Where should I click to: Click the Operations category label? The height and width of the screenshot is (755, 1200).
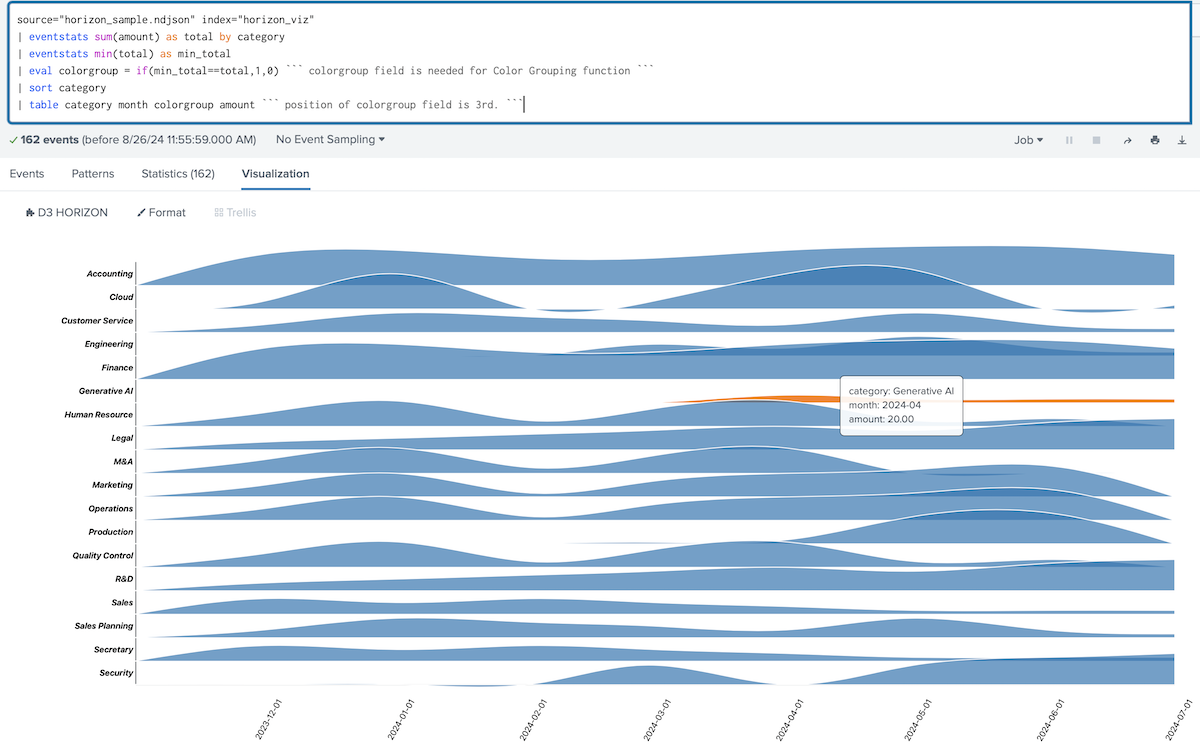(110, 509)
